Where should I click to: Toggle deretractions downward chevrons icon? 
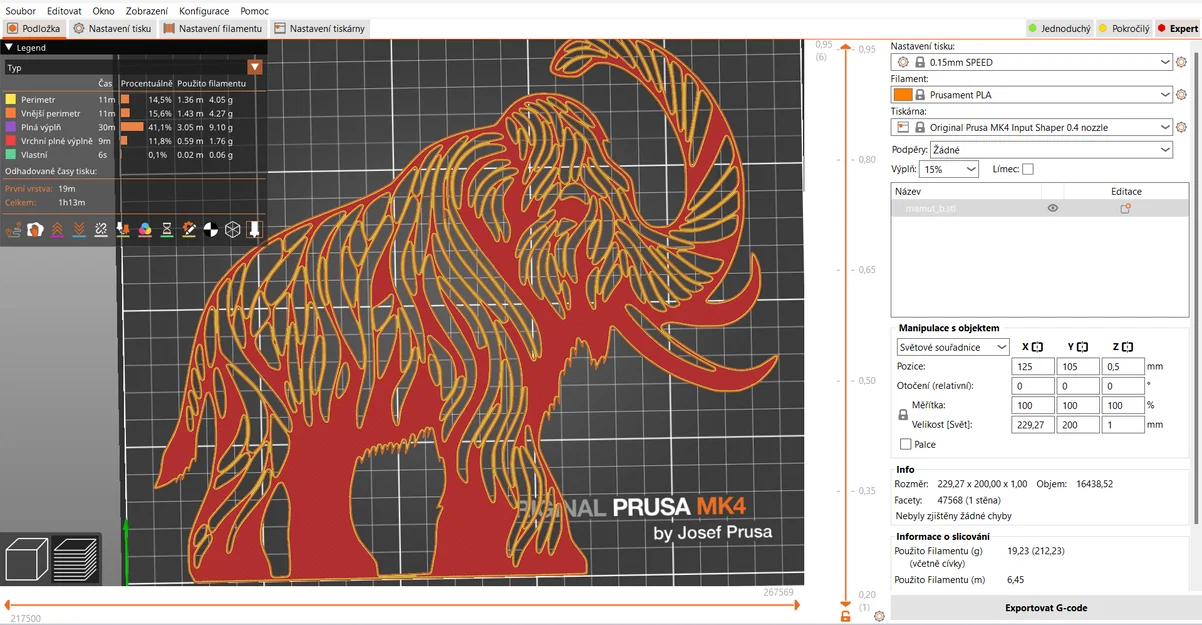pos(79,230)
